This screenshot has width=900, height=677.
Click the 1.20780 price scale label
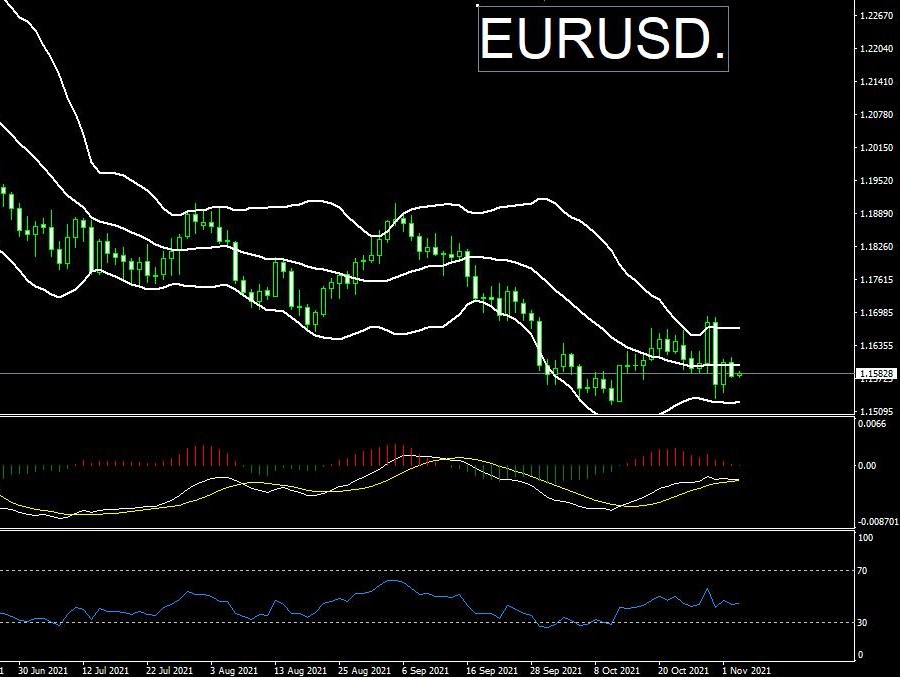tap(876, 115)
